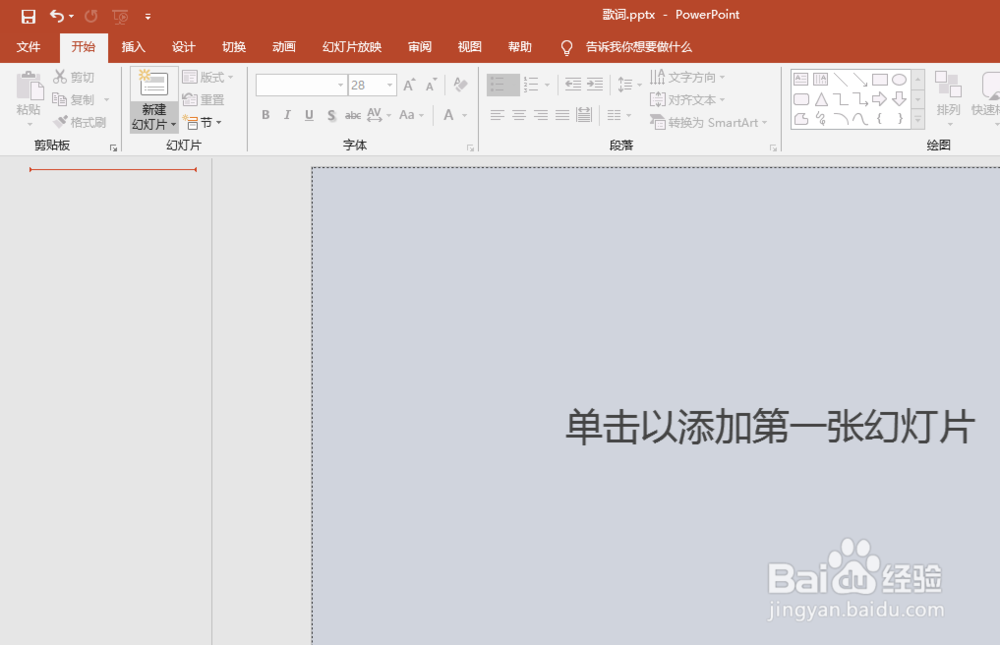Open the 文件 menu
The height and width of the screenshot is (645, 1000).
click(x=29, y=47)
